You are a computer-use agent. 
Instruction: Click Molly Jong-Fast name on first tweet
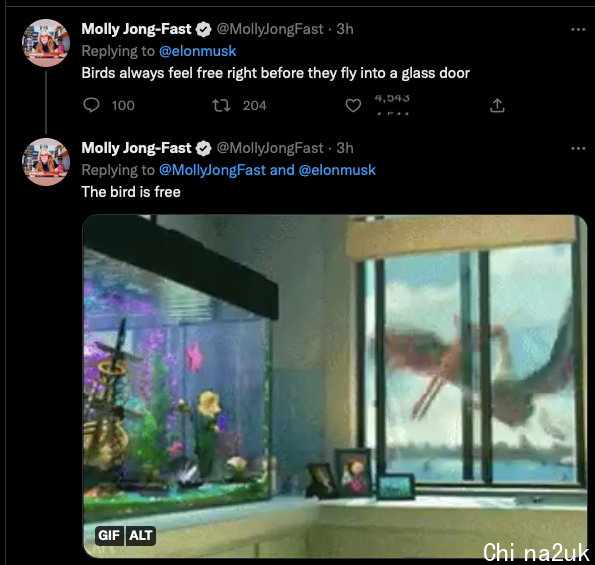136,29
